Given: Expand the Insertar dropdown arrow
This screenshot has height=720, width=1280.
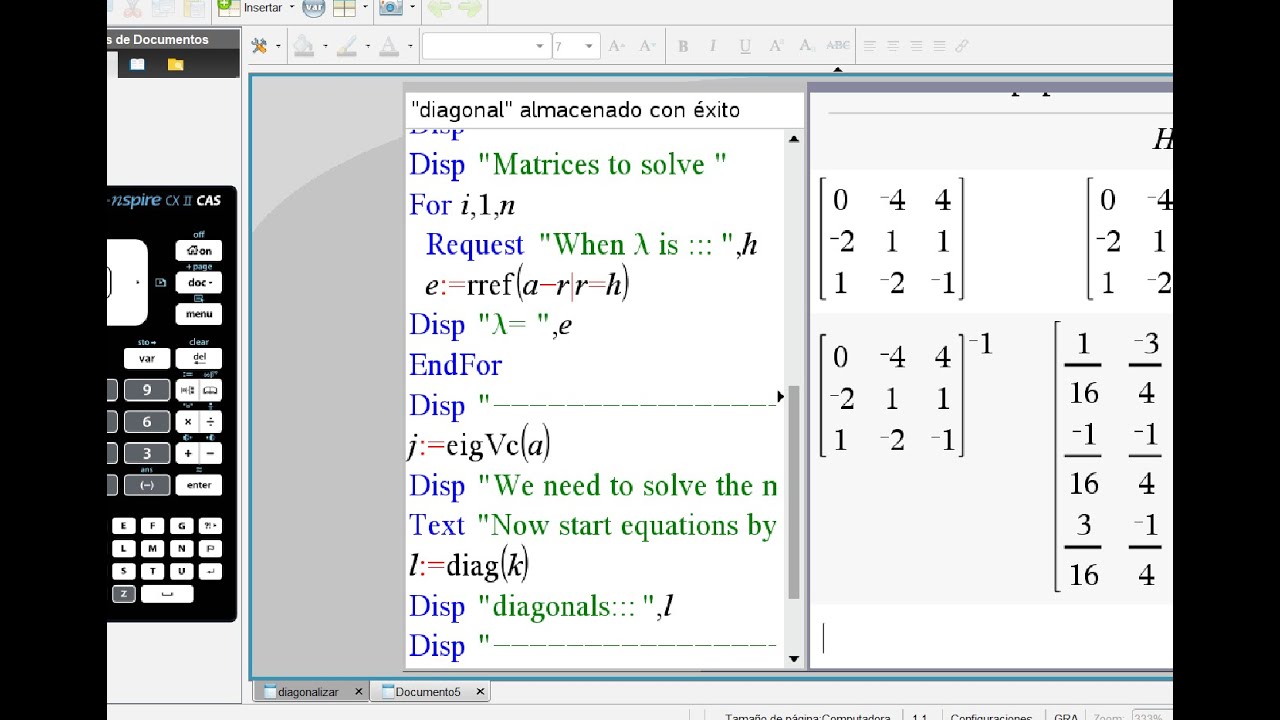Looking at the screenshot, I should (x=292, y=7).
